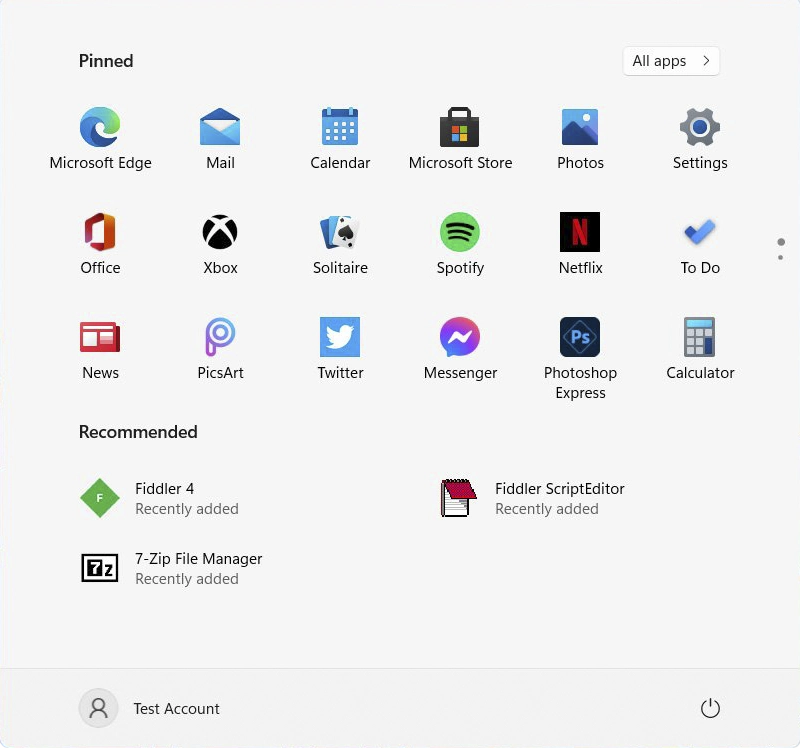Viewport: 800px width, 748px height.
Task: Start Netflix app
Action: pos(580,233)
